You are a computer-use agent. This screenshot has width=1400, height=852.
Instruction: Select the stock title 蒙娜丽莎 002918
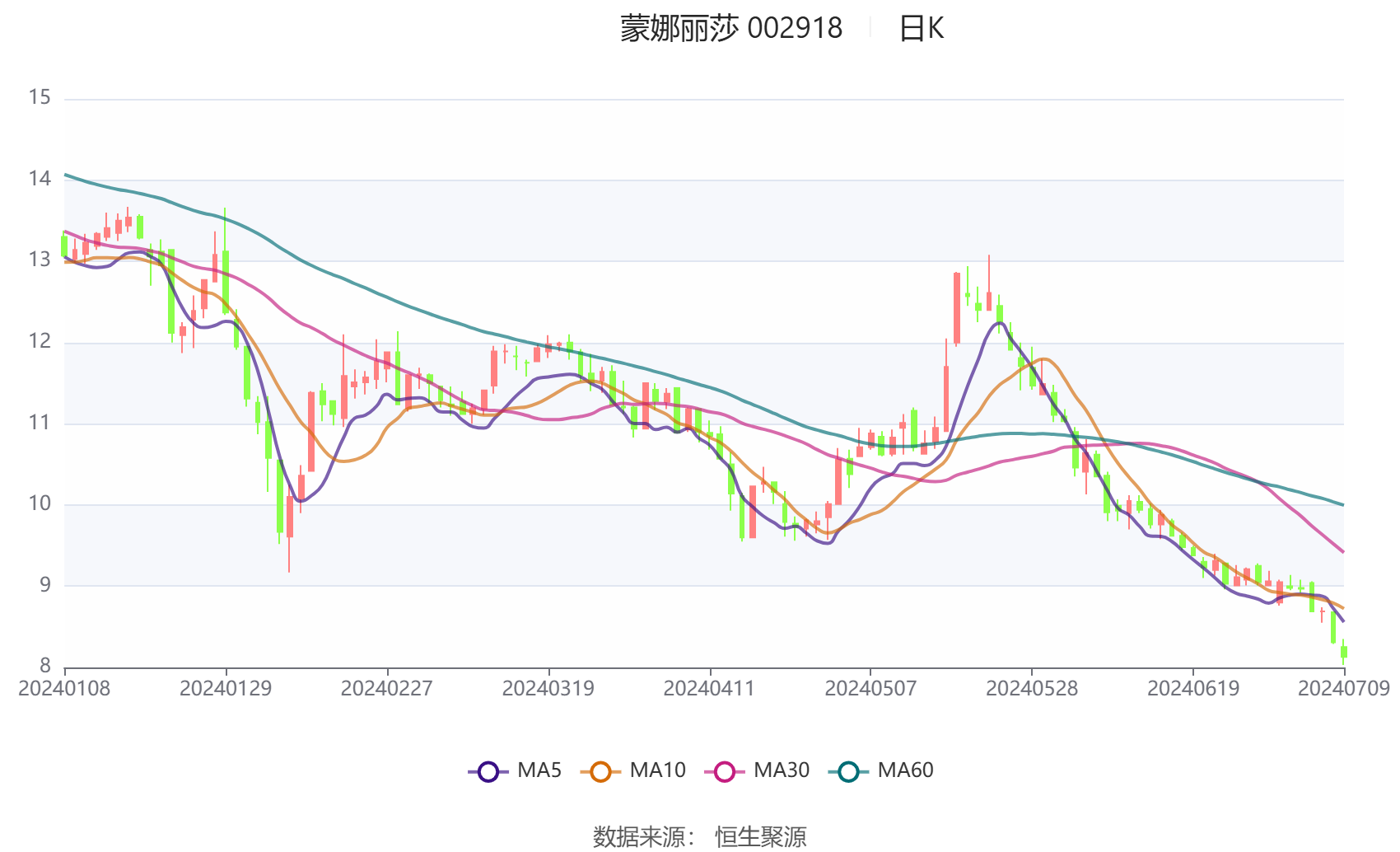coord(731,29)
